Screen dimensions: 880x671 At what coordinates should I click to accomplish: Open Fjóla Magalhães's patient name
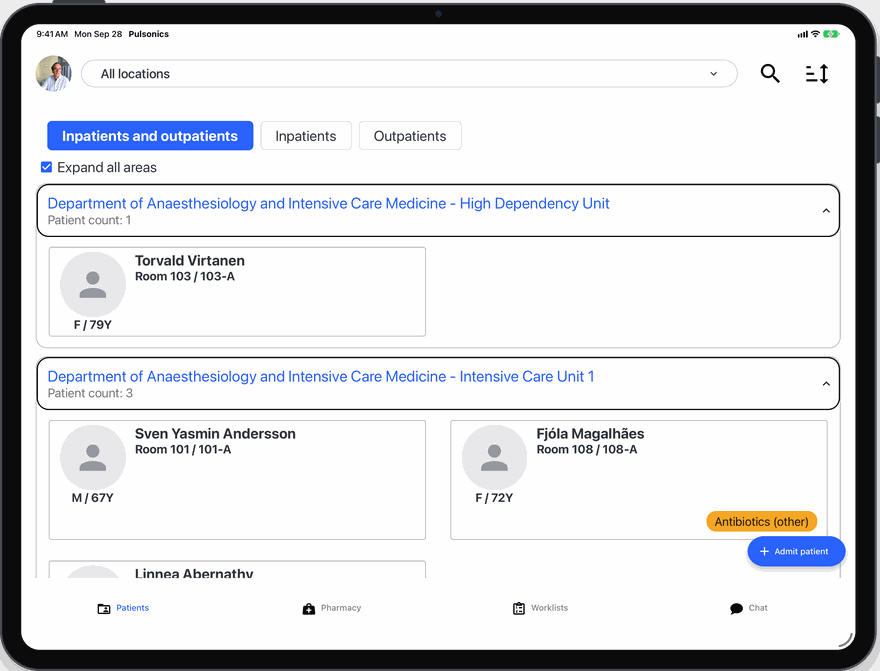[590, 434]
